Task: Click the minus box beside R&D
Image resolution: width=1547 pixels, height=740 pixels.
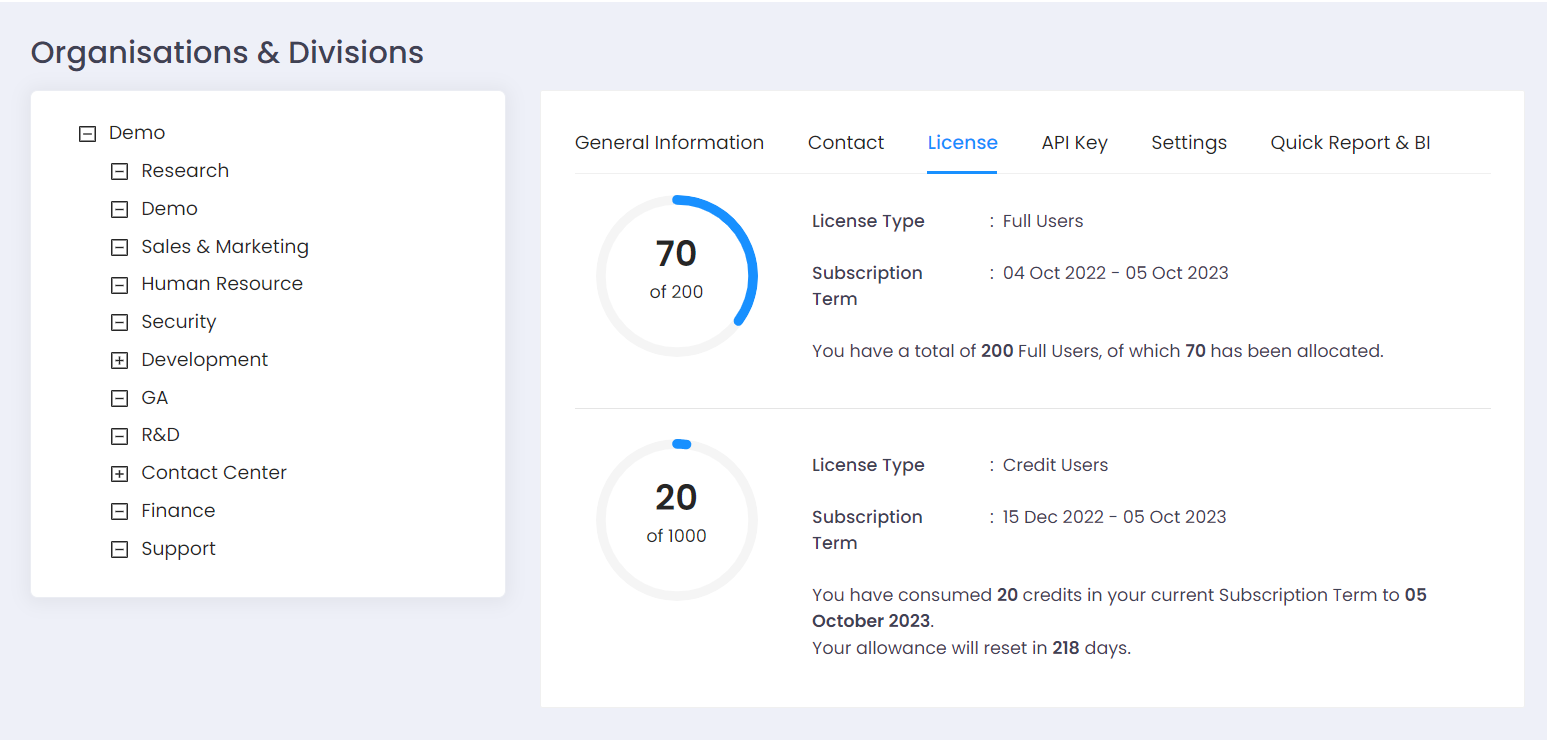Action: pos(119,436)
